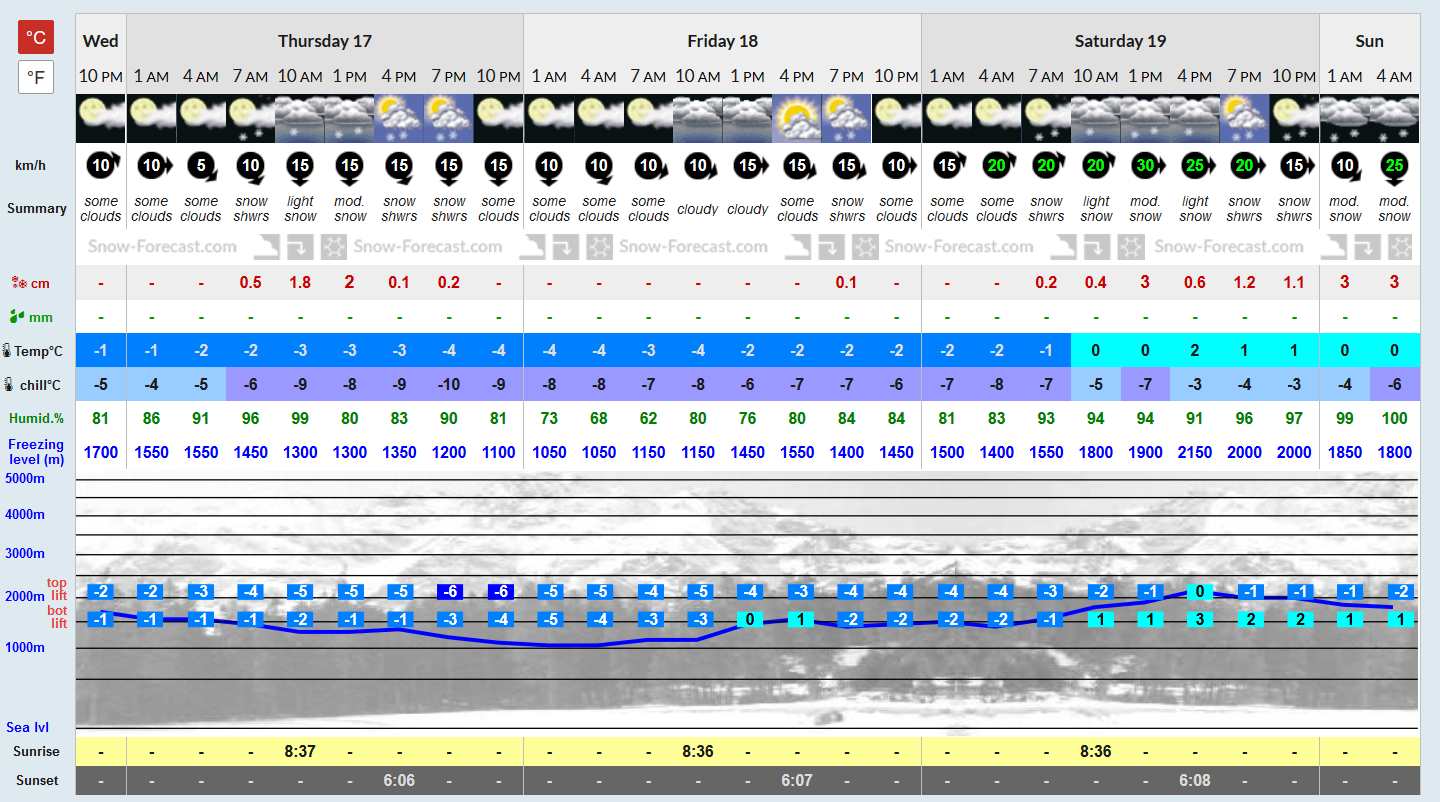Click the thermometer icon beside Temp°C label
Image resolution: width=1440 pixels, height=802 pixels.
(8, 351)
